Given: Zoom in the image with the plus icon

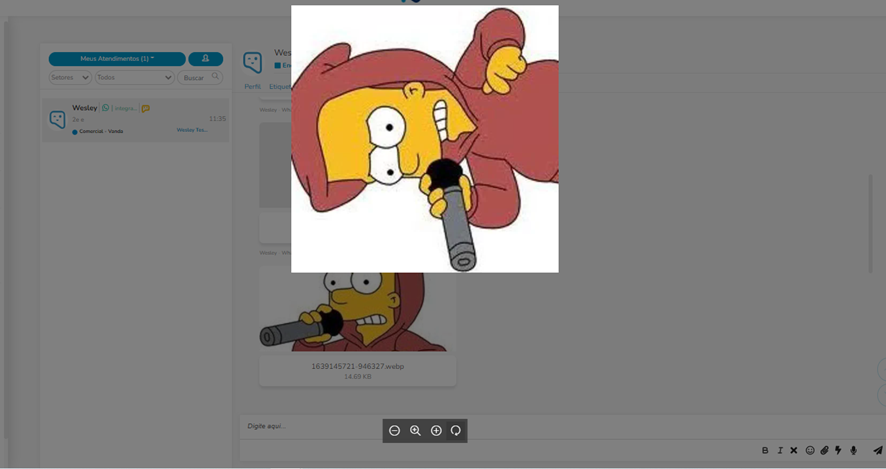Looking at the screenshot, I should (436, 431).
